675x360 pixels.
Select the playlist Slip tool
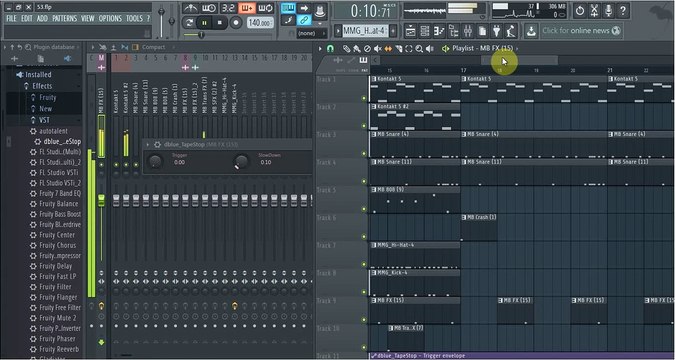388,49
